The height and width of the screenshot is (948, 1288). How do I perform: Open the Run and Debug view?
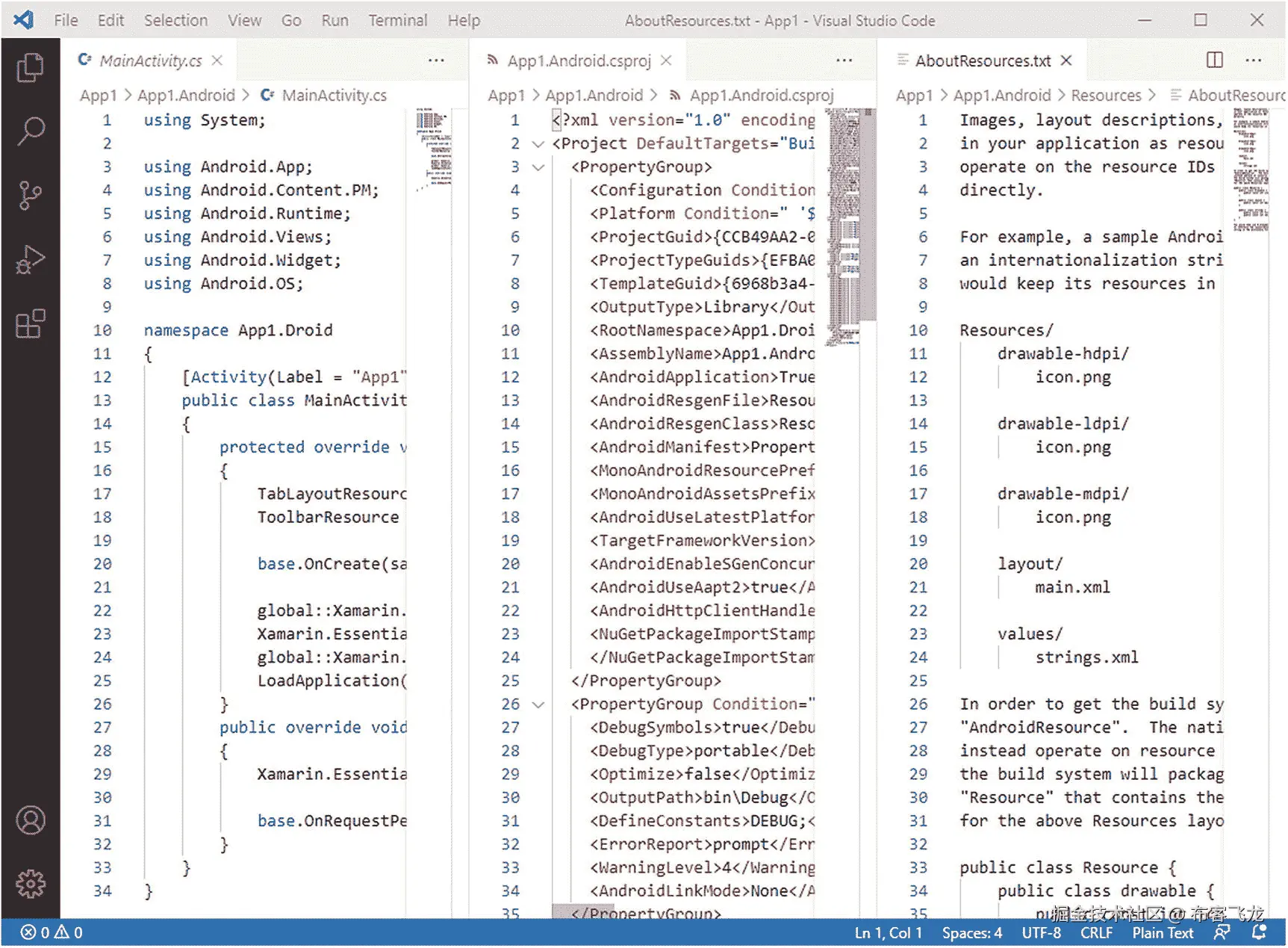30,259
